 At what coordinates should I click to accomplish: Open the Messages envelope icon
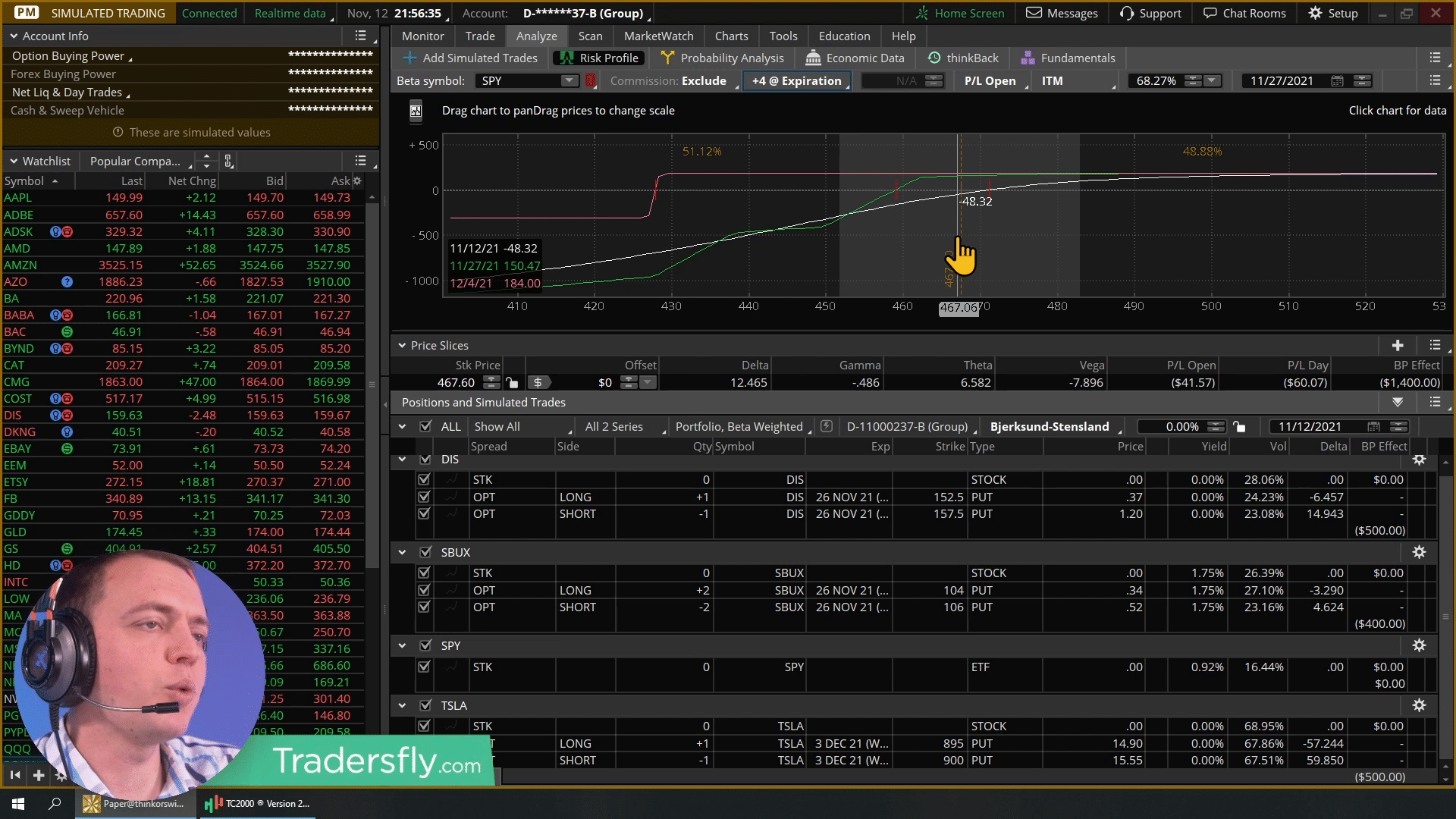(x=1033, y=13)
